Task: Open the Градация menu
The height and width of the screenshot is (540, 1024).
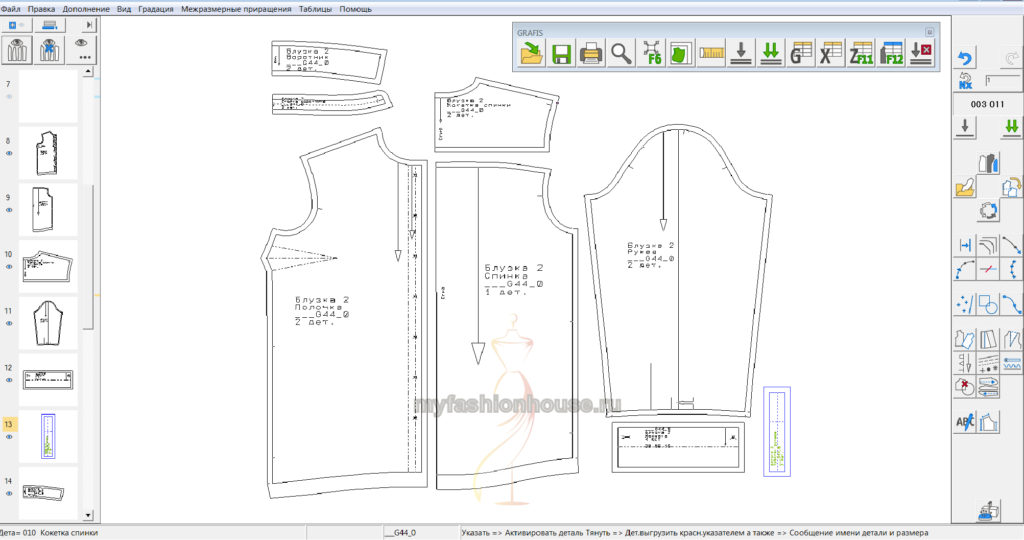Action: (x=154, y=9)
